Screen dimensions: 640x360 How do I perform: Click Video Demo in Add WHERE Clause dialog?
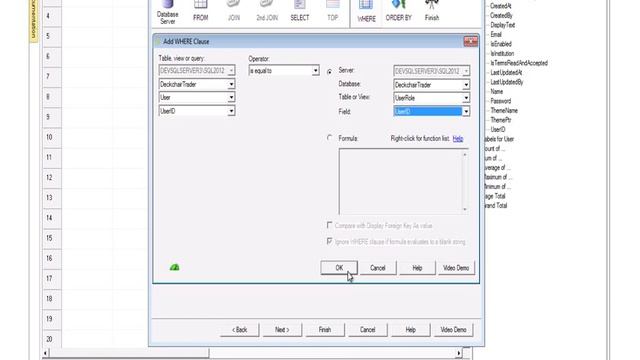[x=456, y=268]
